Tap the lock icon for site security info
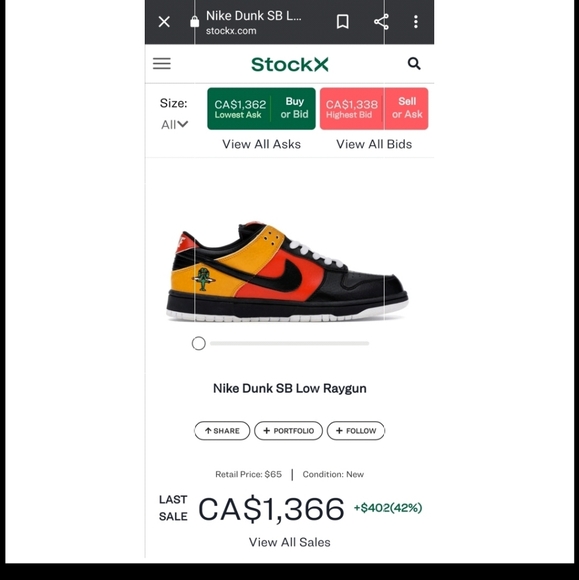Screen dimensions: 579x580 coord(194,22)
